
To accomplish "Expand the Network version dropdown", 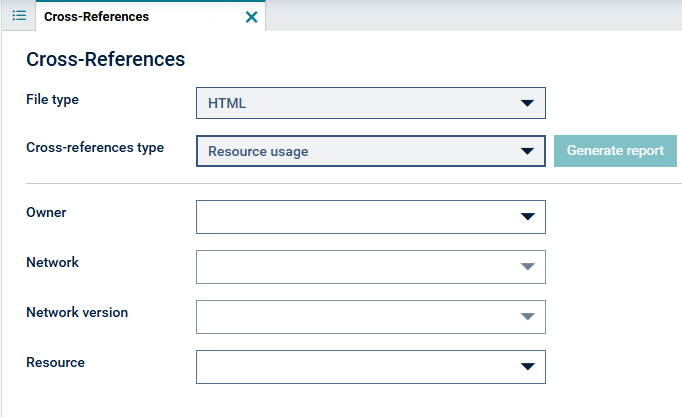I will [371, 317].
